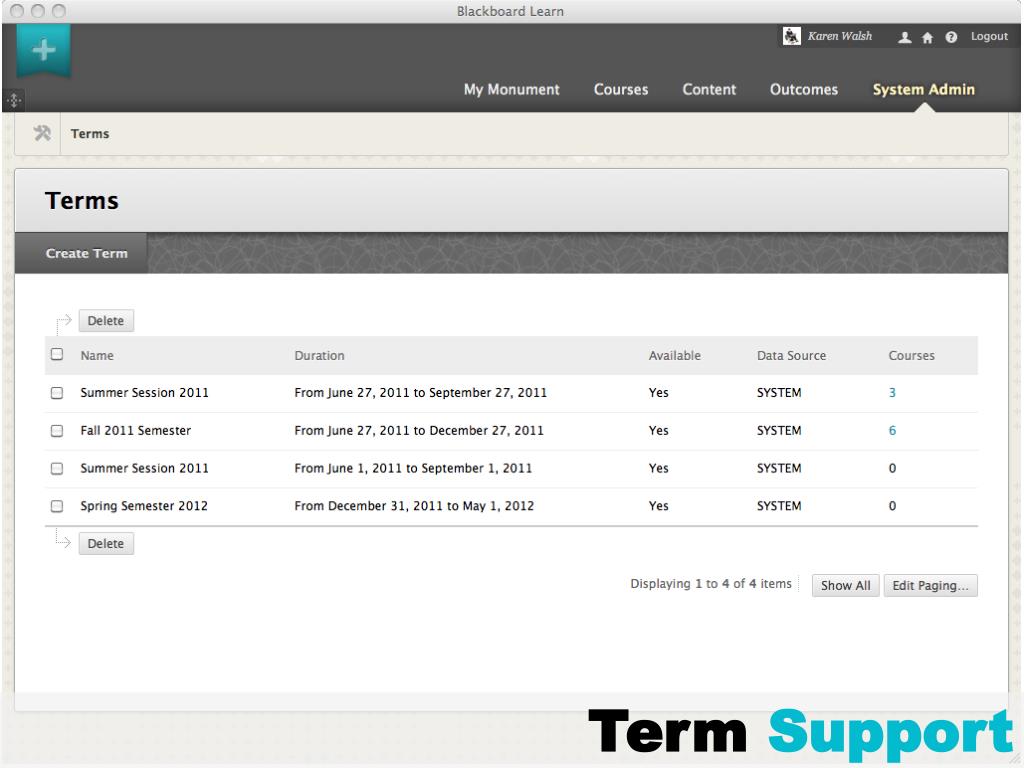
Task: Sort by the Courses column header
Action: [911, 355]
